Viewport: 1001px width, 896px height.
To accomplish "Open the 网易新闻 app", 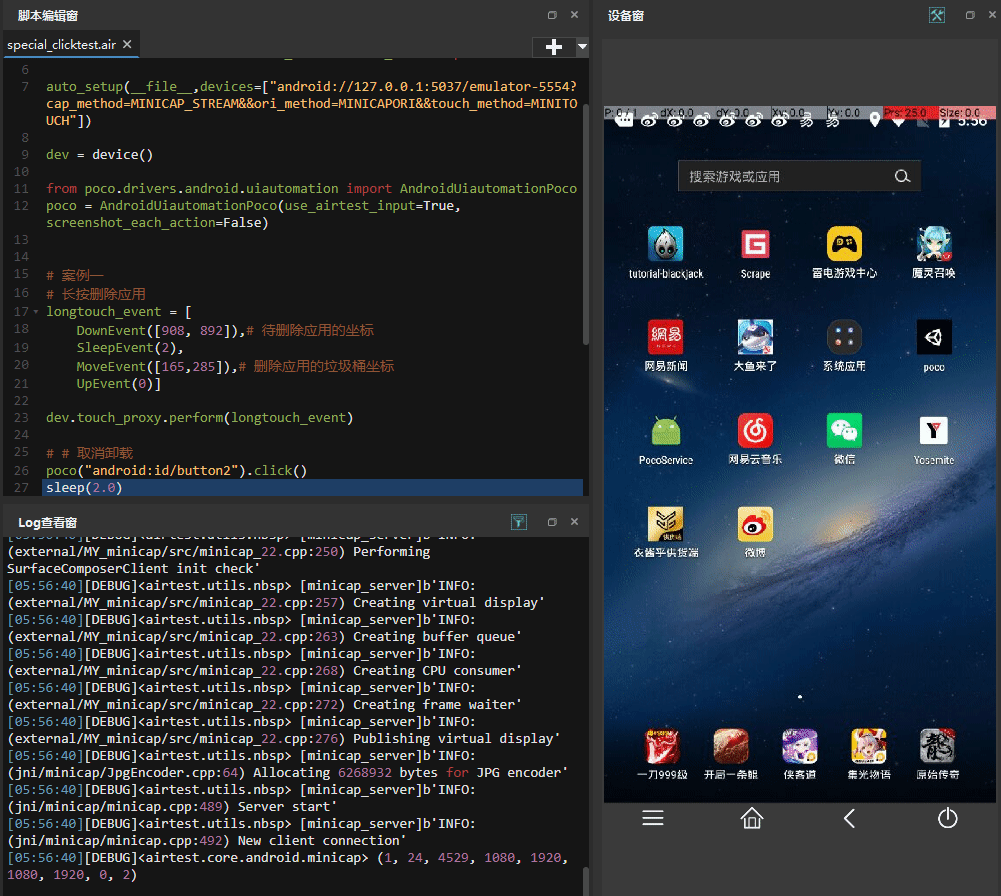I will pos(665,337).
